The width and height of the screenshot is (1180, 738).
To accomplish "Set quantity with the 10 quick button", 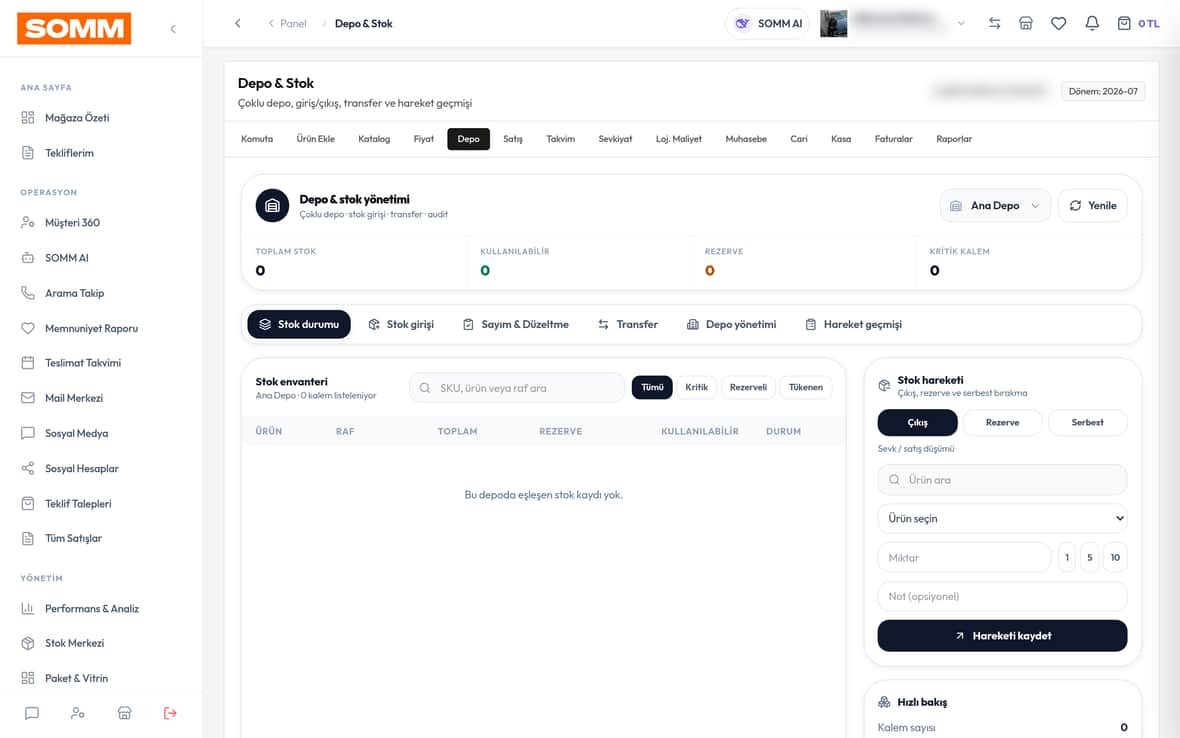I will tap(1115, 557).
